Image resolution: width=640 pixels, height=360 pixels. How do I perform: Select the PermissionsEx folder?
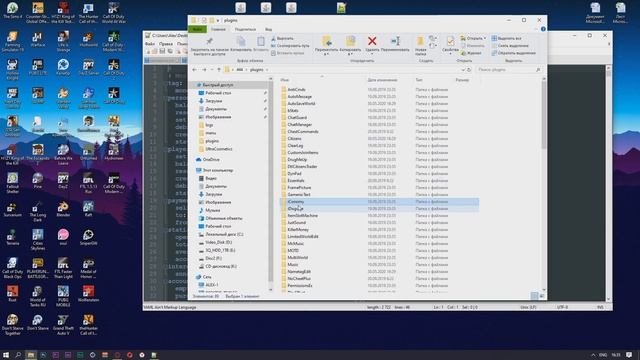coord(300,286)
